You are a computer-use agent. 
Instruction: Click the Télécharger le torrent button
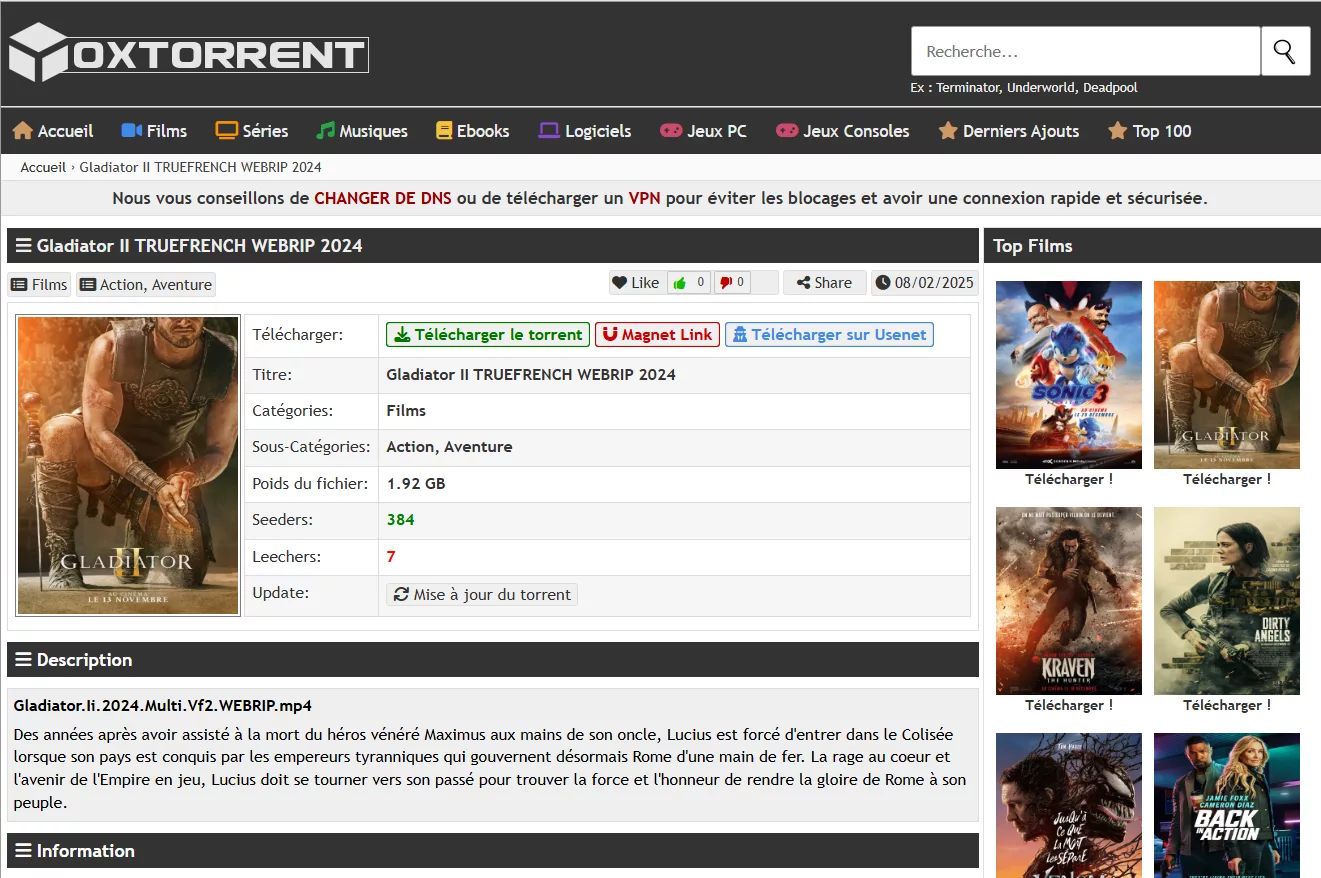487,334
